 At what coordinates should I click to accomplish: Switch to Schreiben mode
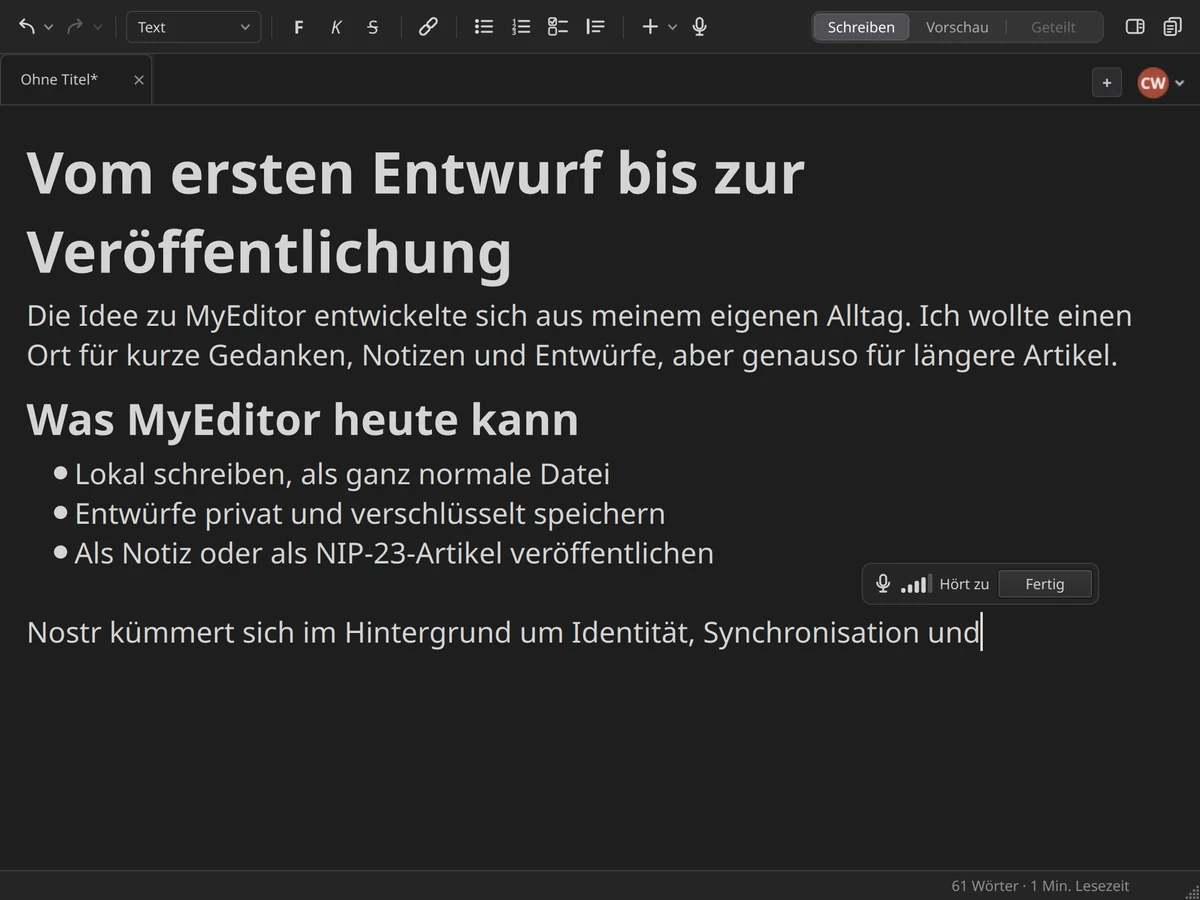[861, 27]
